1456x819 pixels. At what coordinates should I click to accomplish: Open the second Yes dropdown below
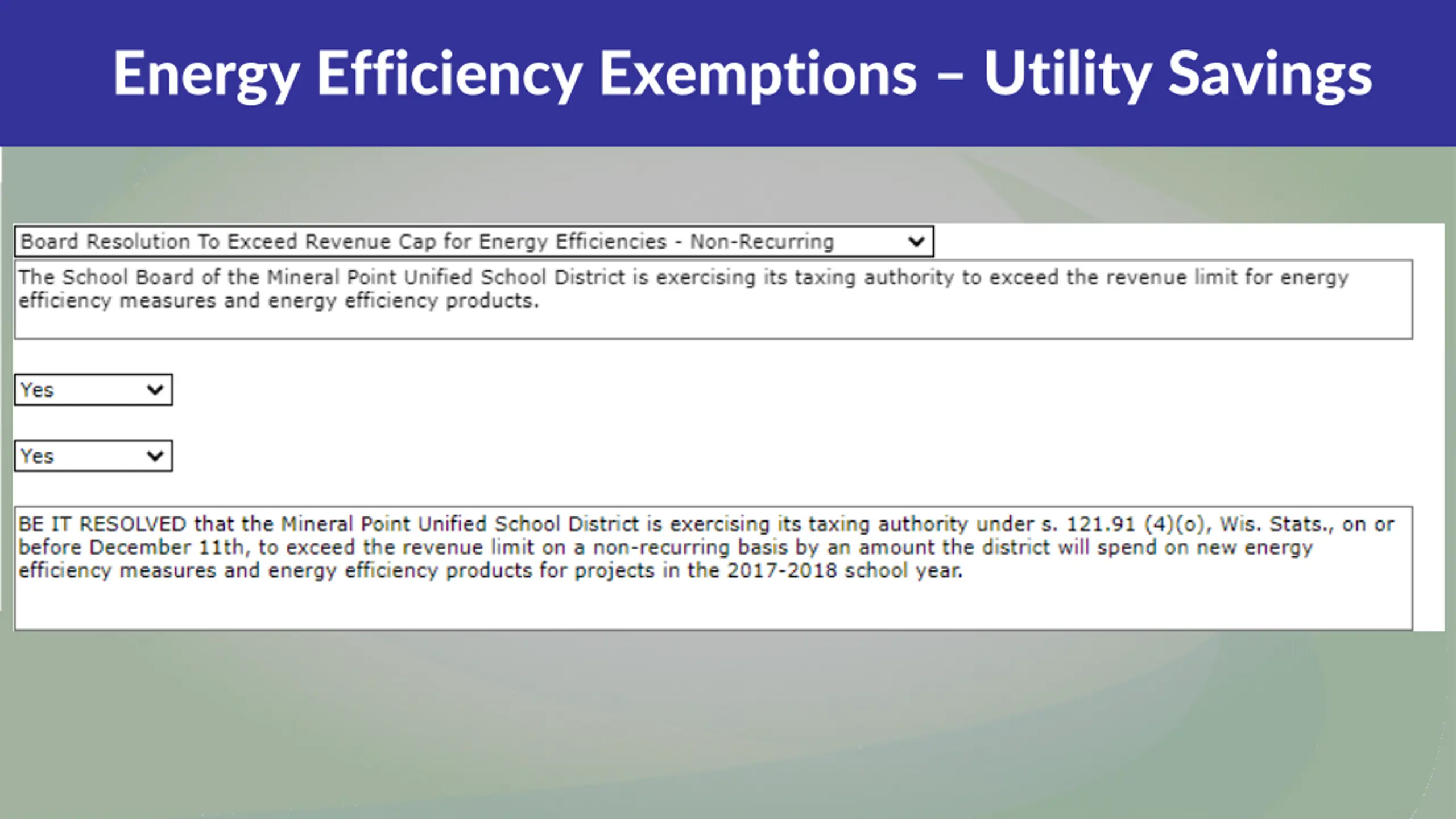click(x=93, y=456)
